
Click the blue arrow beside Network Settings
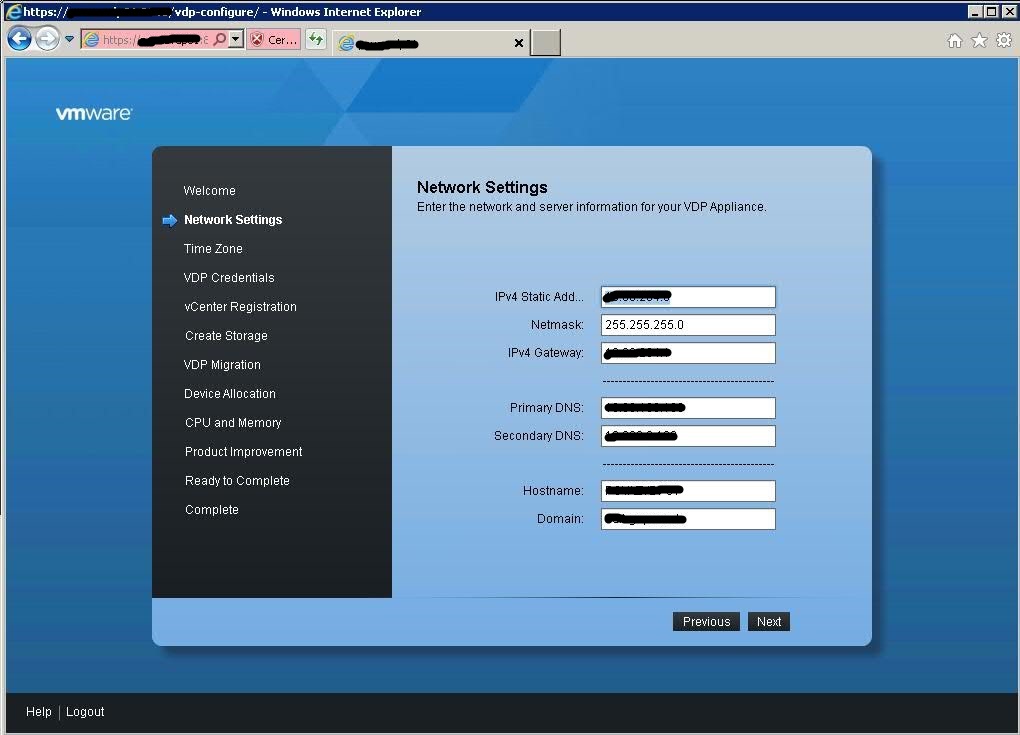pos(169,220)
